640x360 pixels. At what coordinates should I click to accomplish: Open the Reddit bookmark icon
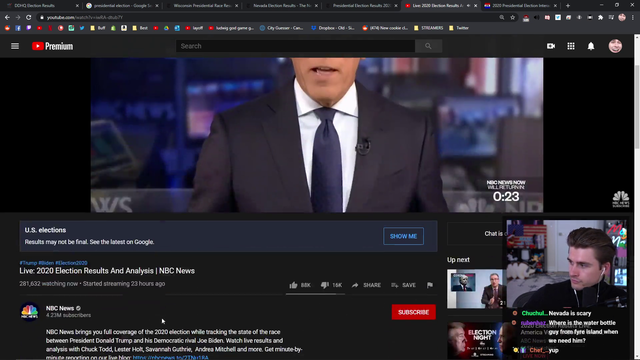tap(7, 28)
